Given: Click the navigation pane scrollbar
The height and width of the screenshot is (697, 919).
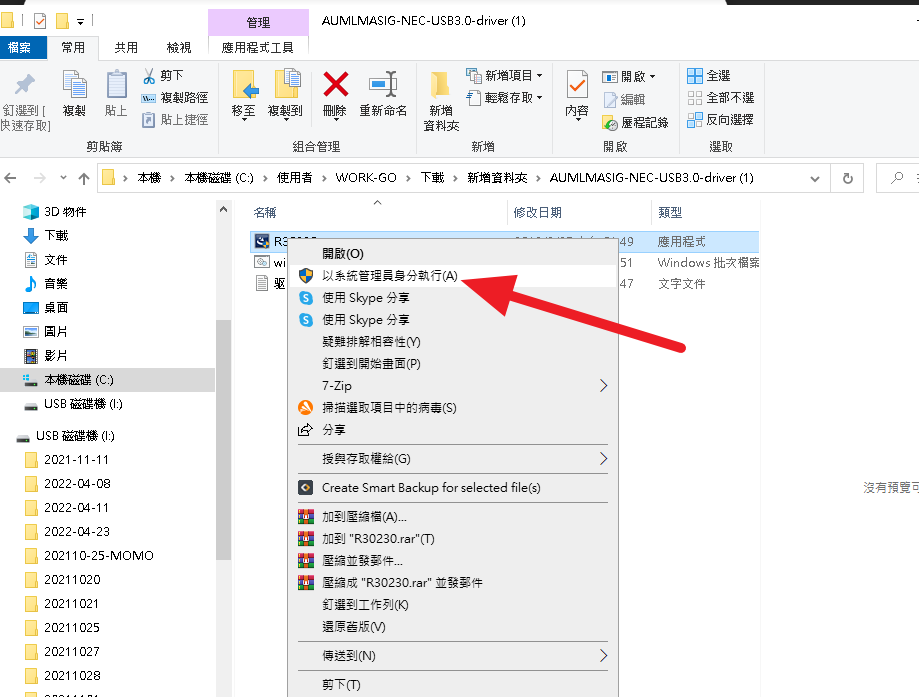Looking at the screenshot, I should 223,440.
